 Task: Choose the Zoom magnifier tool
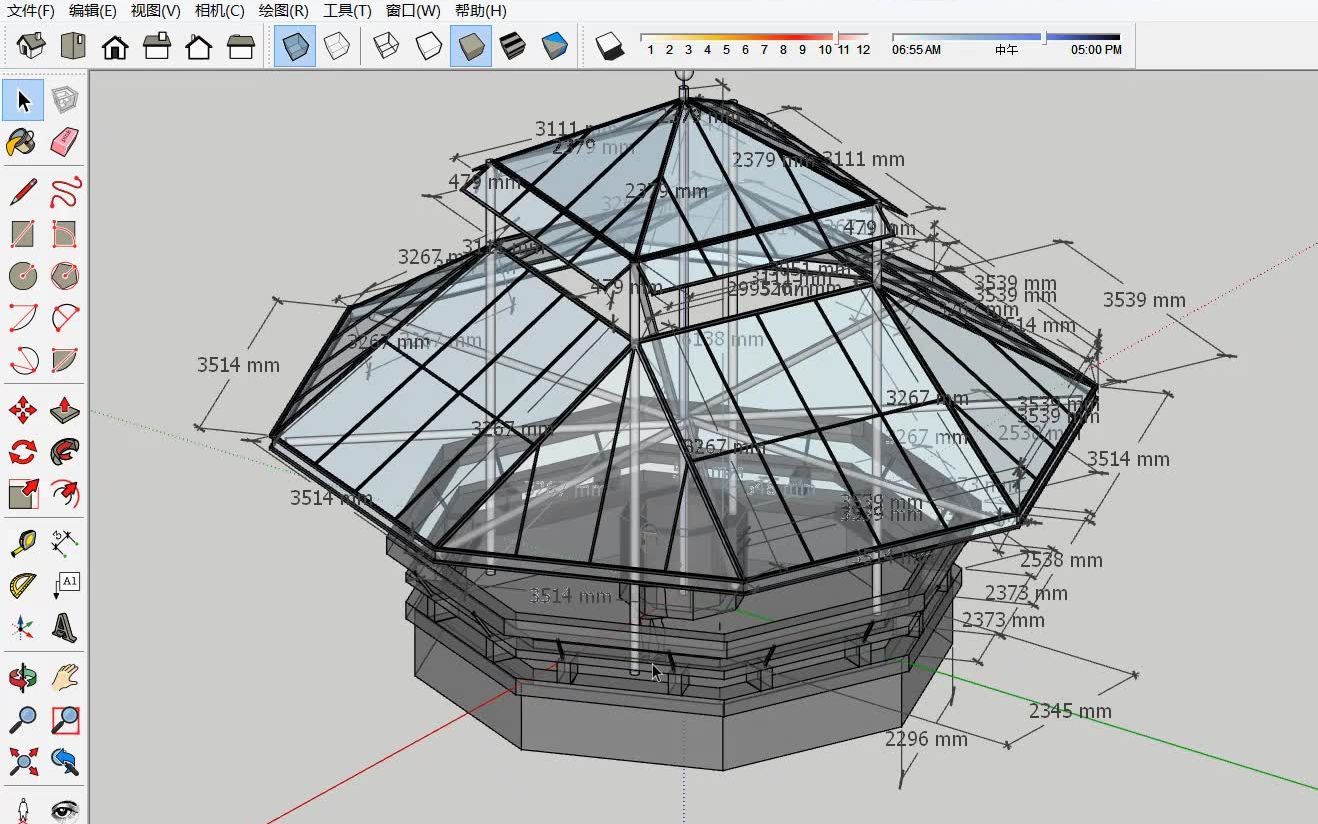pos(23,719)
